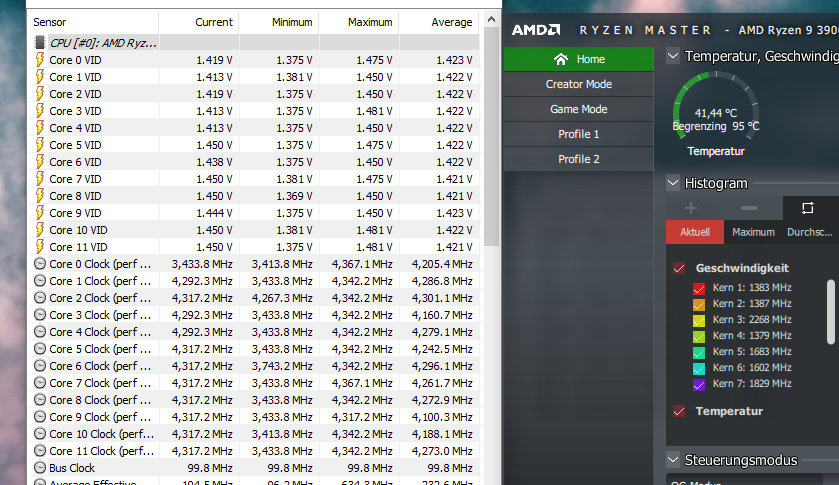Select the Core 7 Clock row

coord(254,383)
